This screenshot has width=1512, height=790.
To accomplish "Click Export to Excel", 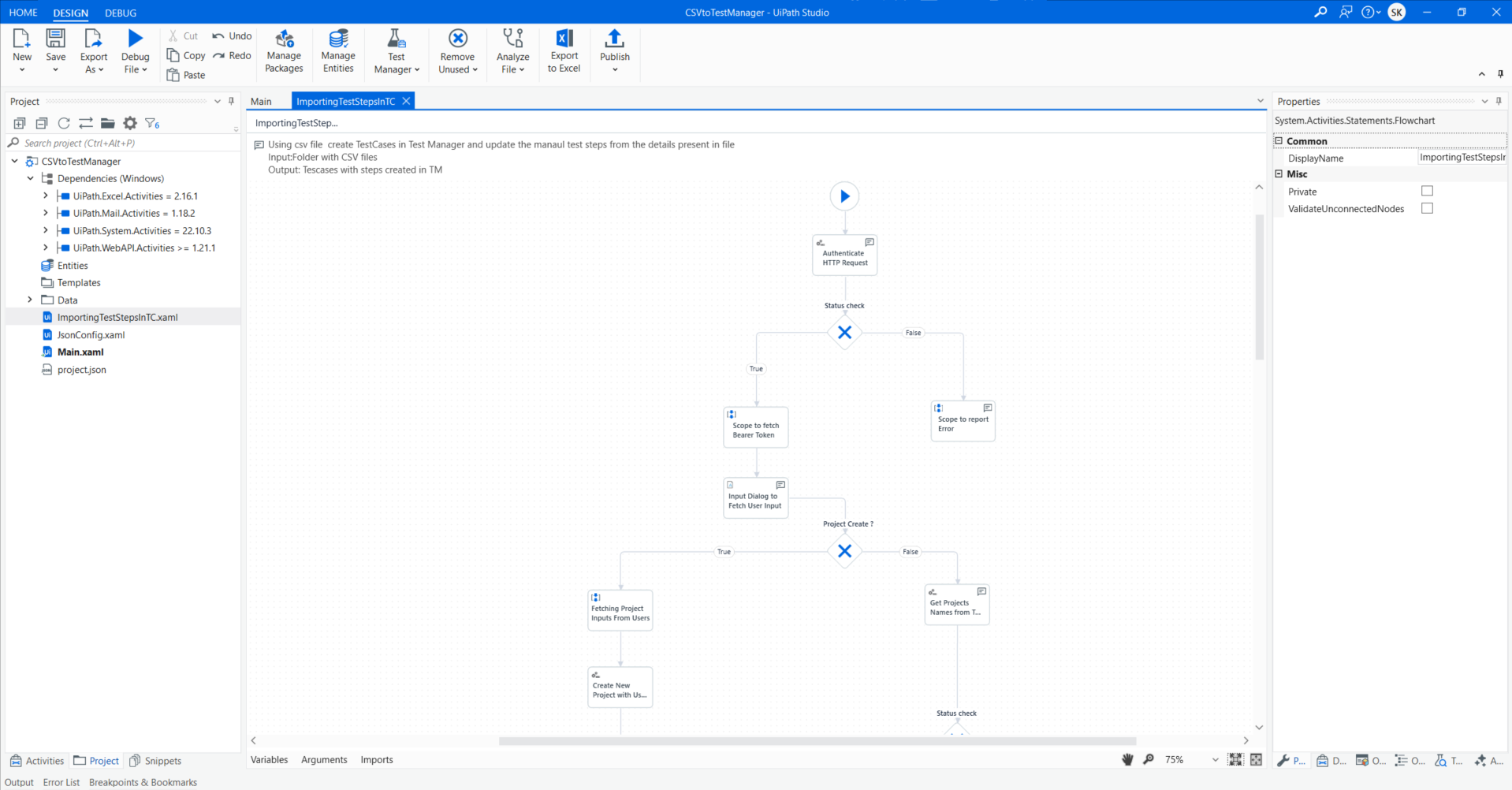I will [x=564, y=52].
